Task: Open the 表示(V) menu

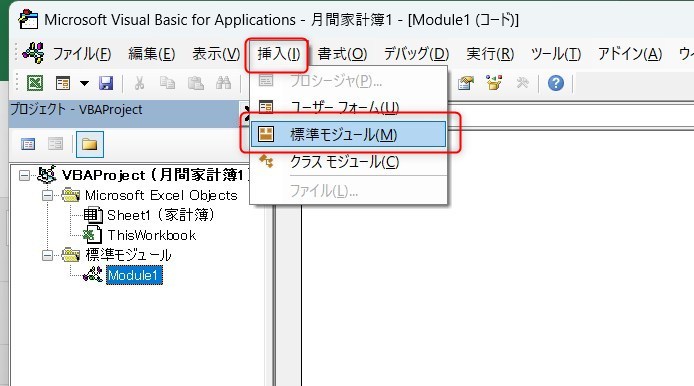Action: point(216,54)
